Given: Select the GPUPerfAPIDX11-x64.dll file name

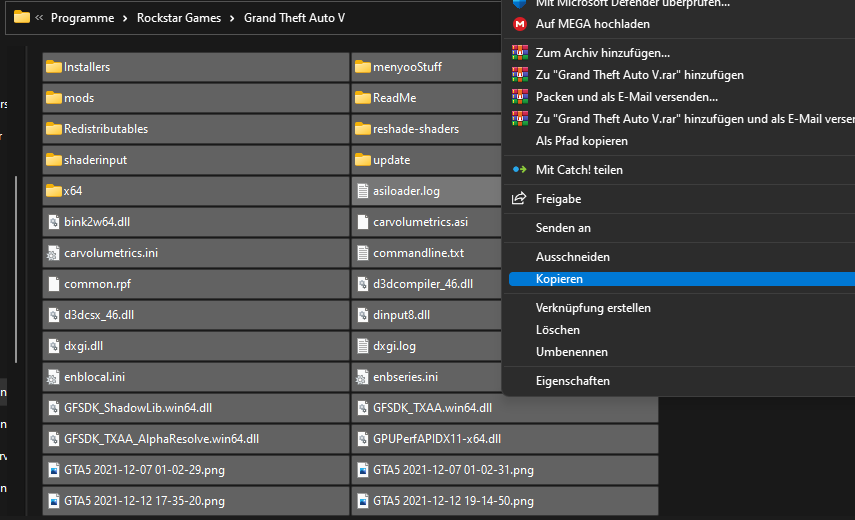Looking at the screenshot, I should point(437,439).
